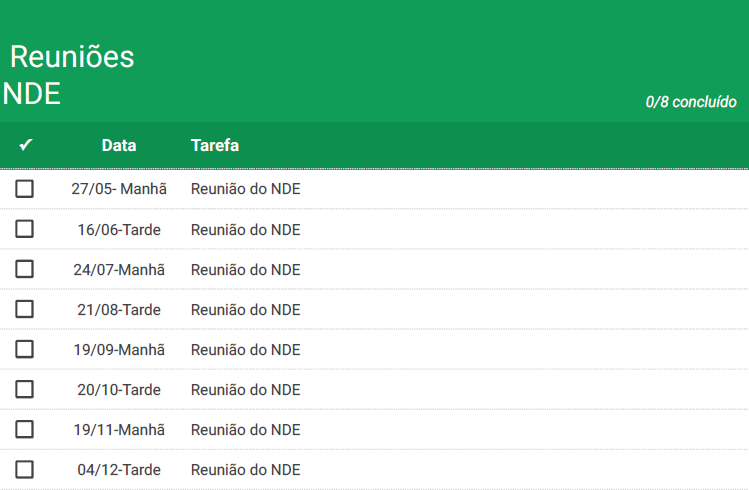Mark the 24/07-Manhã meeting as done
Screen dimensions: 749x490
tap(24, 269)
